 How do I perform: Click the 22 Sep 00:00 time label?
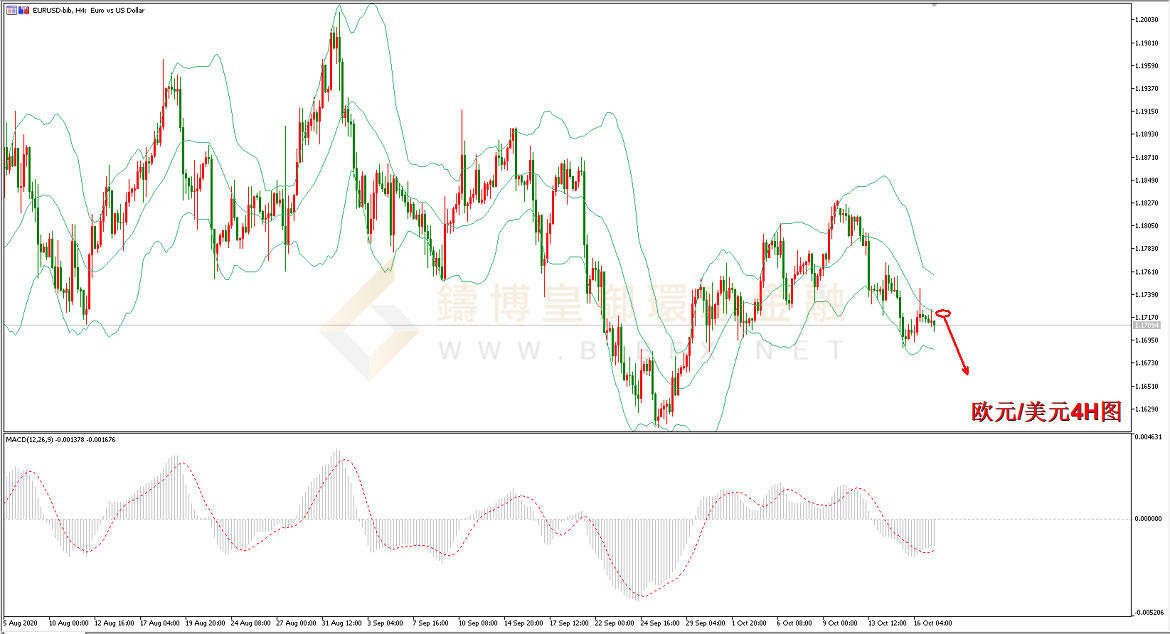tap(615, 623)
